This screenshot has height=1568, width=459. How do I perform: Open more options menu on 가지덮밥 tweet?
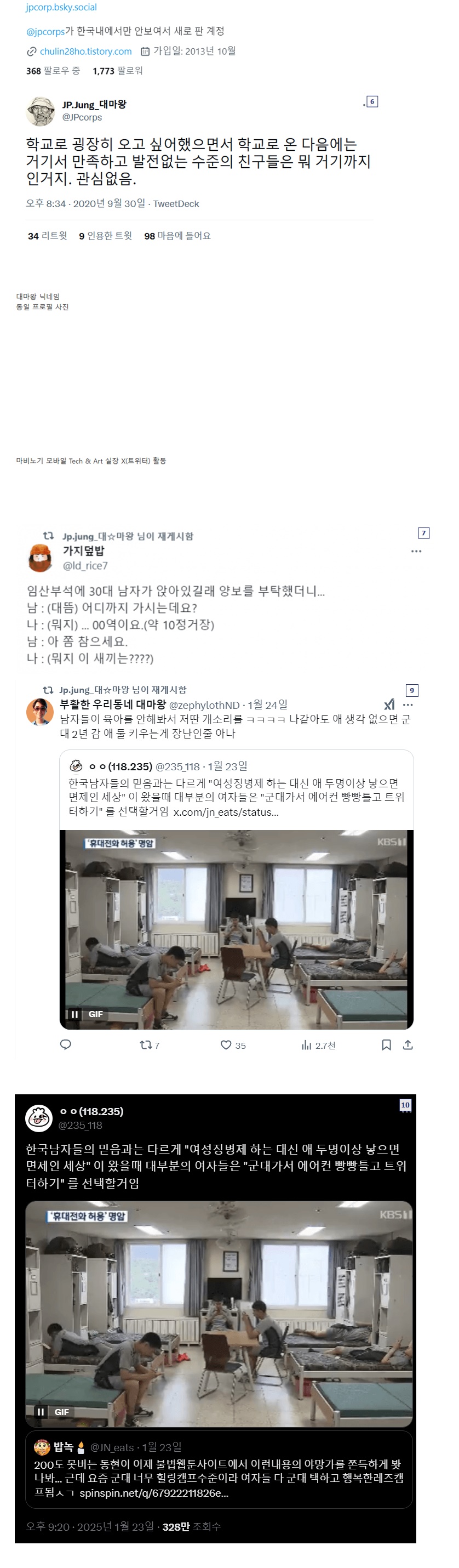[x=416, y=551]
